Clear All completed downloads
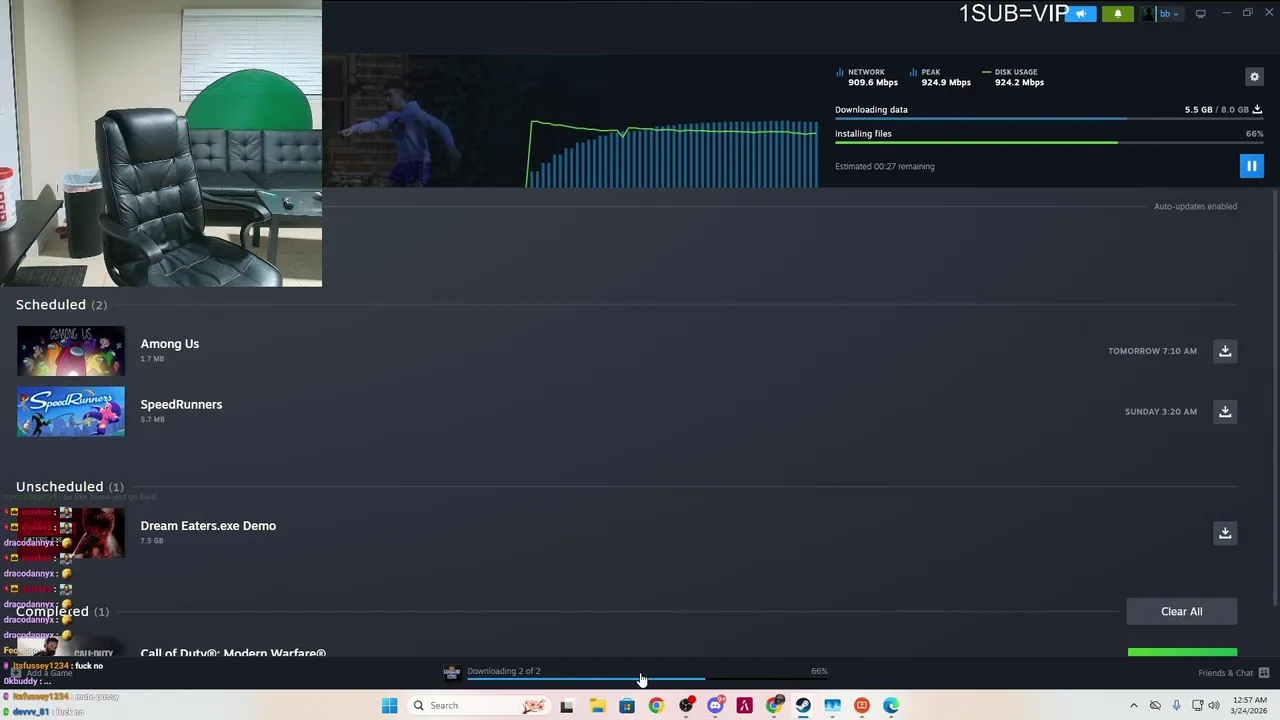 pyautogui.click(x=1182, y=611)
